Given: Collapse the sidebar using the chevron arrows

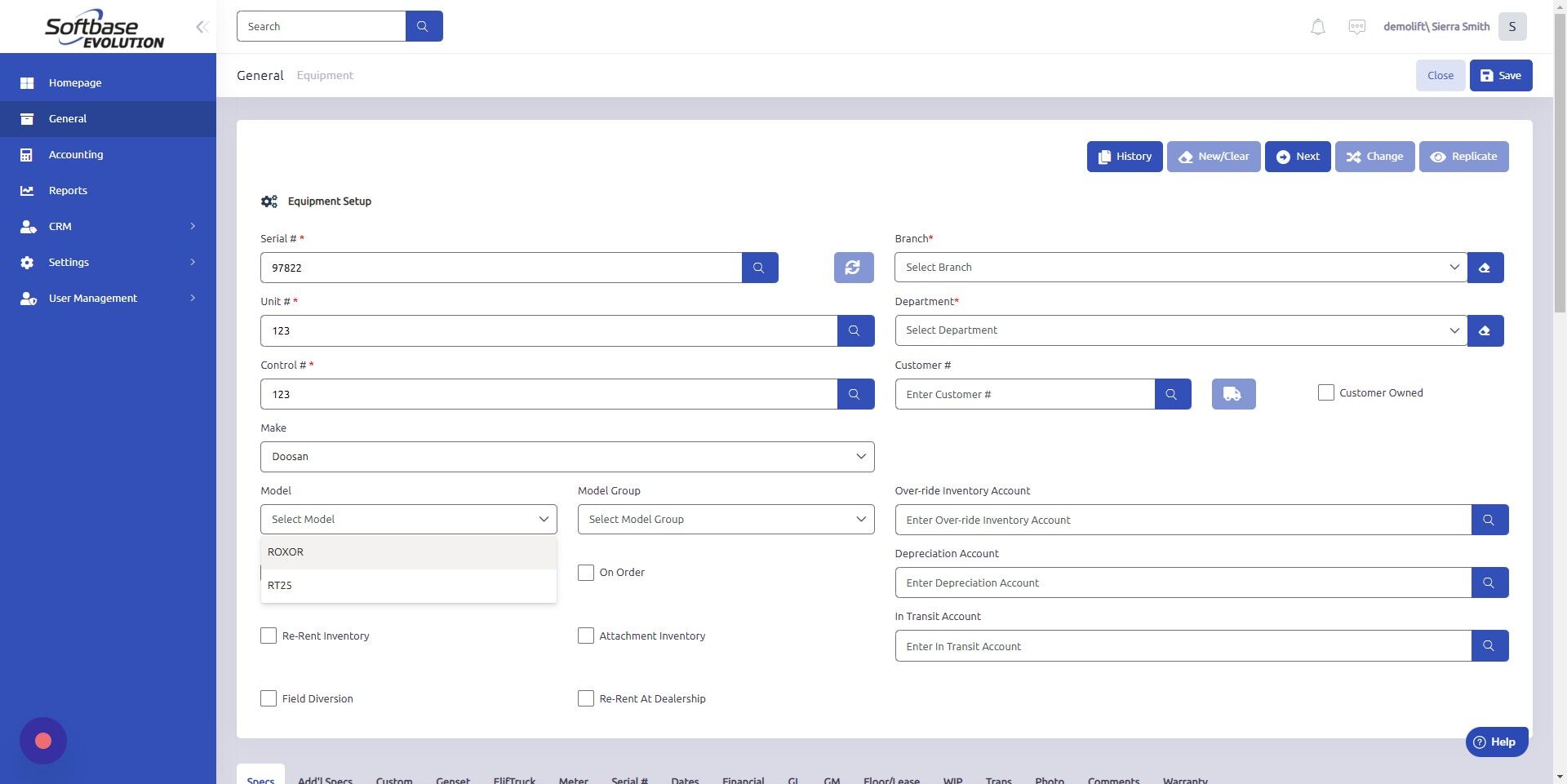Looking at the screenshot, I should pyautogui.click(x=202, y=26).
